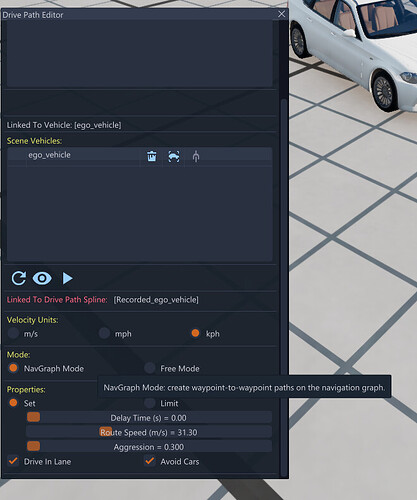Image resolution: width=417 pixels, height=500 pixels.
Task: Close the Drive Path Editor window
Action: pyautogui.click(x=282, y=14)
